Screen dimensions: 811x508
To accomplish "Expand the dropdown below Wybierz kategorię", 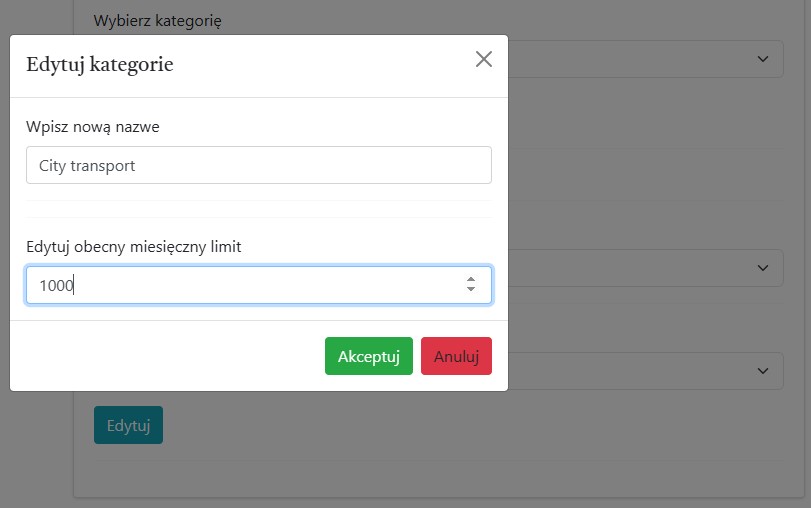I will 764,59.
